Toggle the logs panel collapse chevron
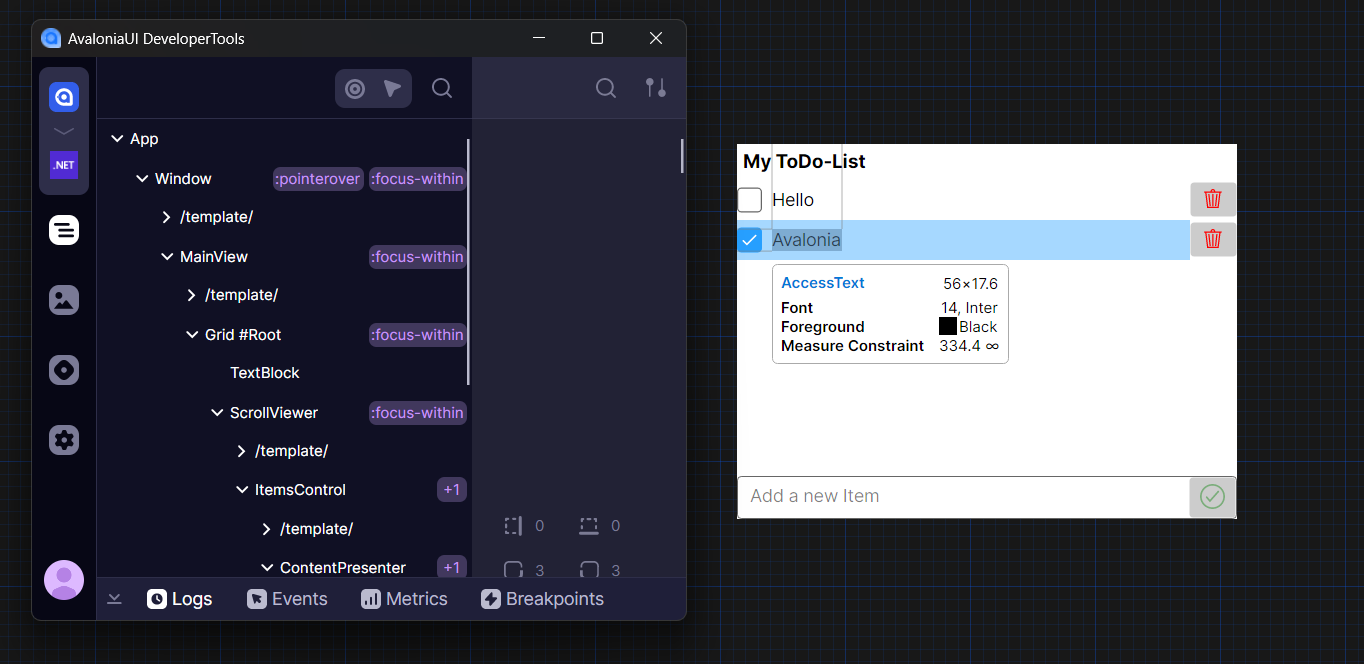1364x664 pixels. [114, 598]
